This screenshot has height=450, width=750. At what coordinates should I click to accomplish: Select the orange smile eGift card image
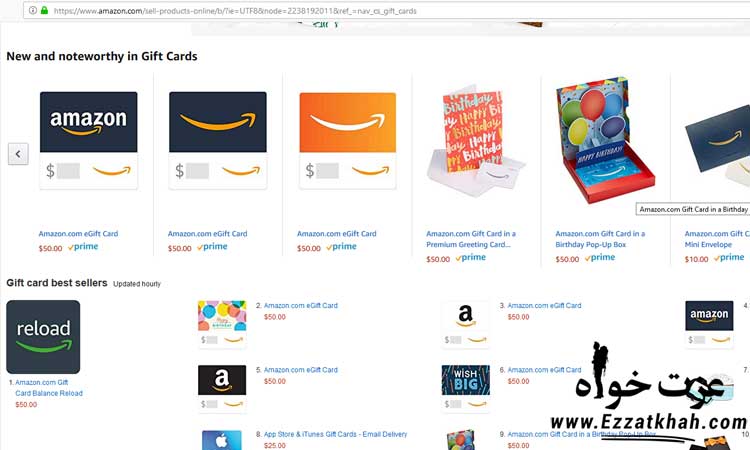(x=348, y=140)
